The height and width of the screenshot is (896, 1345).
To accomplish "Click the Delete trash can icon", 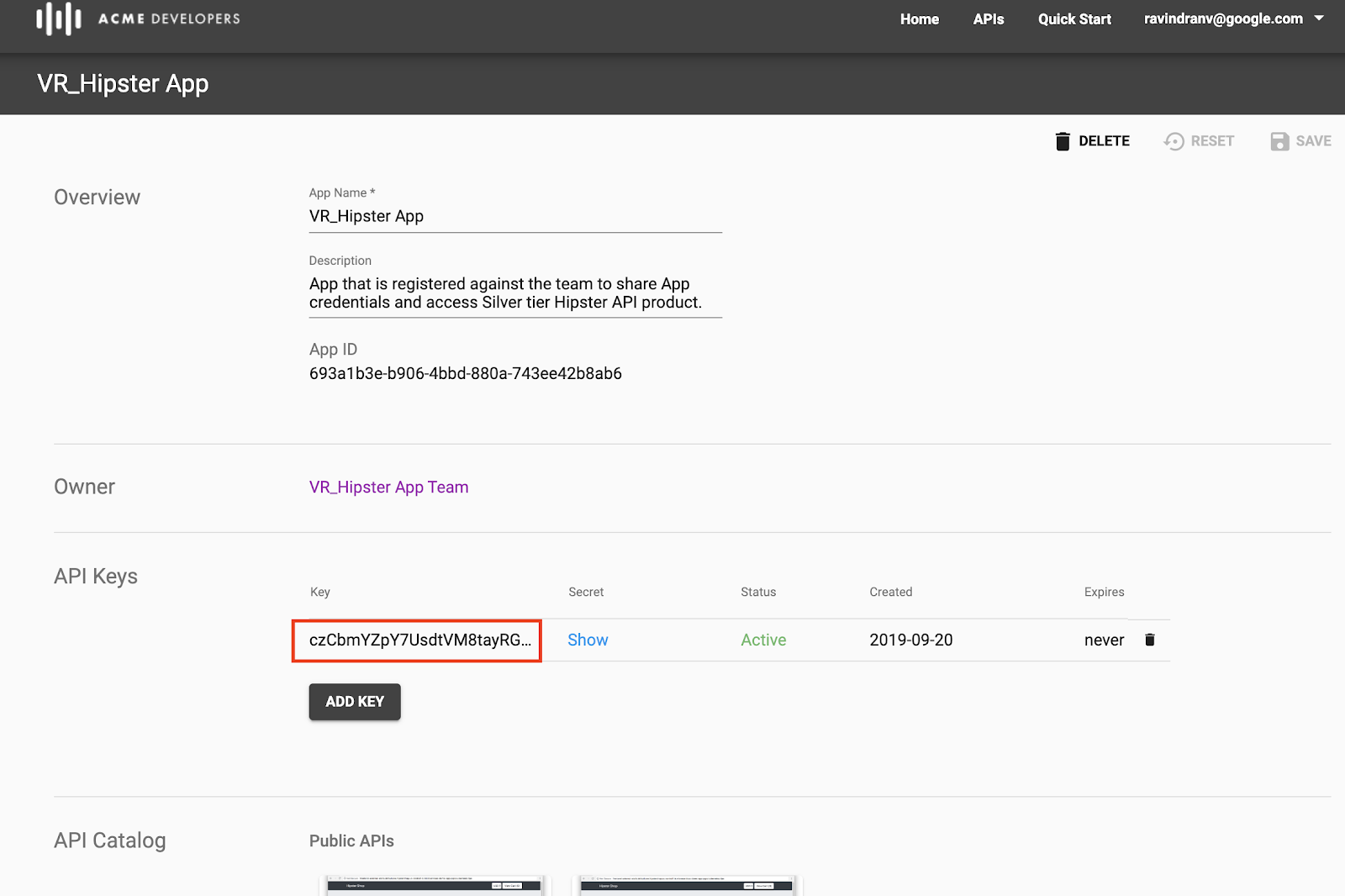I will (x=1063, y=141).
